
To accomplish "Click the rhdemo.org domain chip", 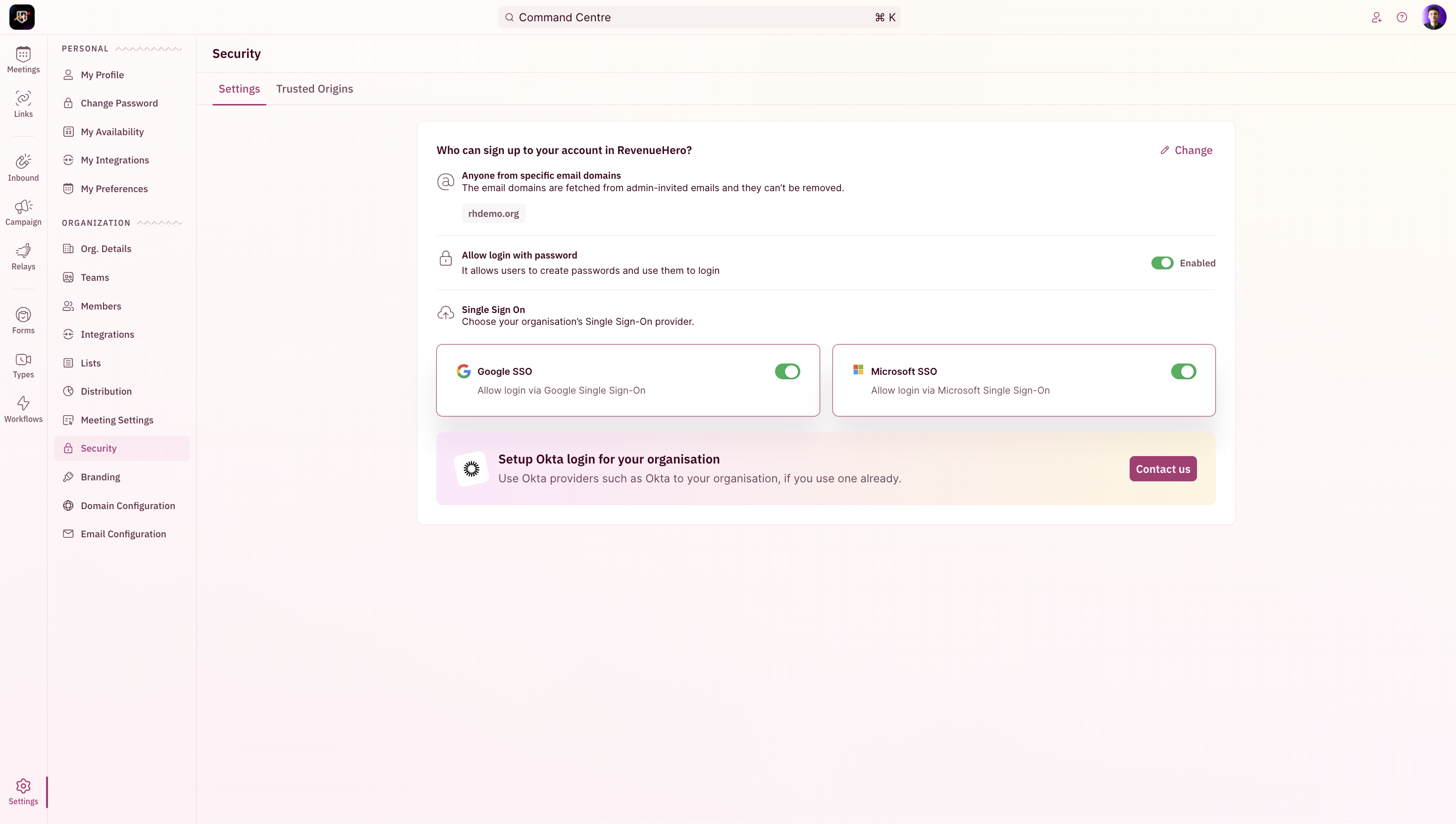I will pyautogui.click(x=493, y=214).
